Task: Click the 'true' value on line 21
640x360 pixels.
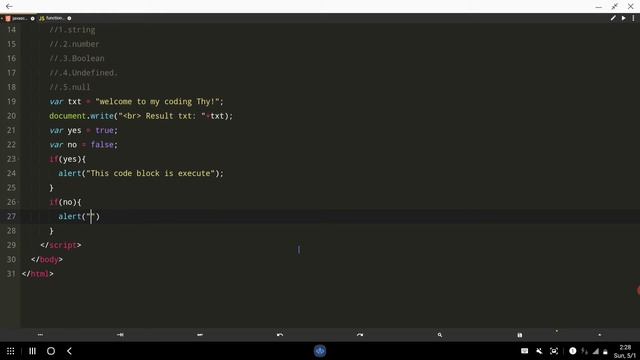Action: 104,130
